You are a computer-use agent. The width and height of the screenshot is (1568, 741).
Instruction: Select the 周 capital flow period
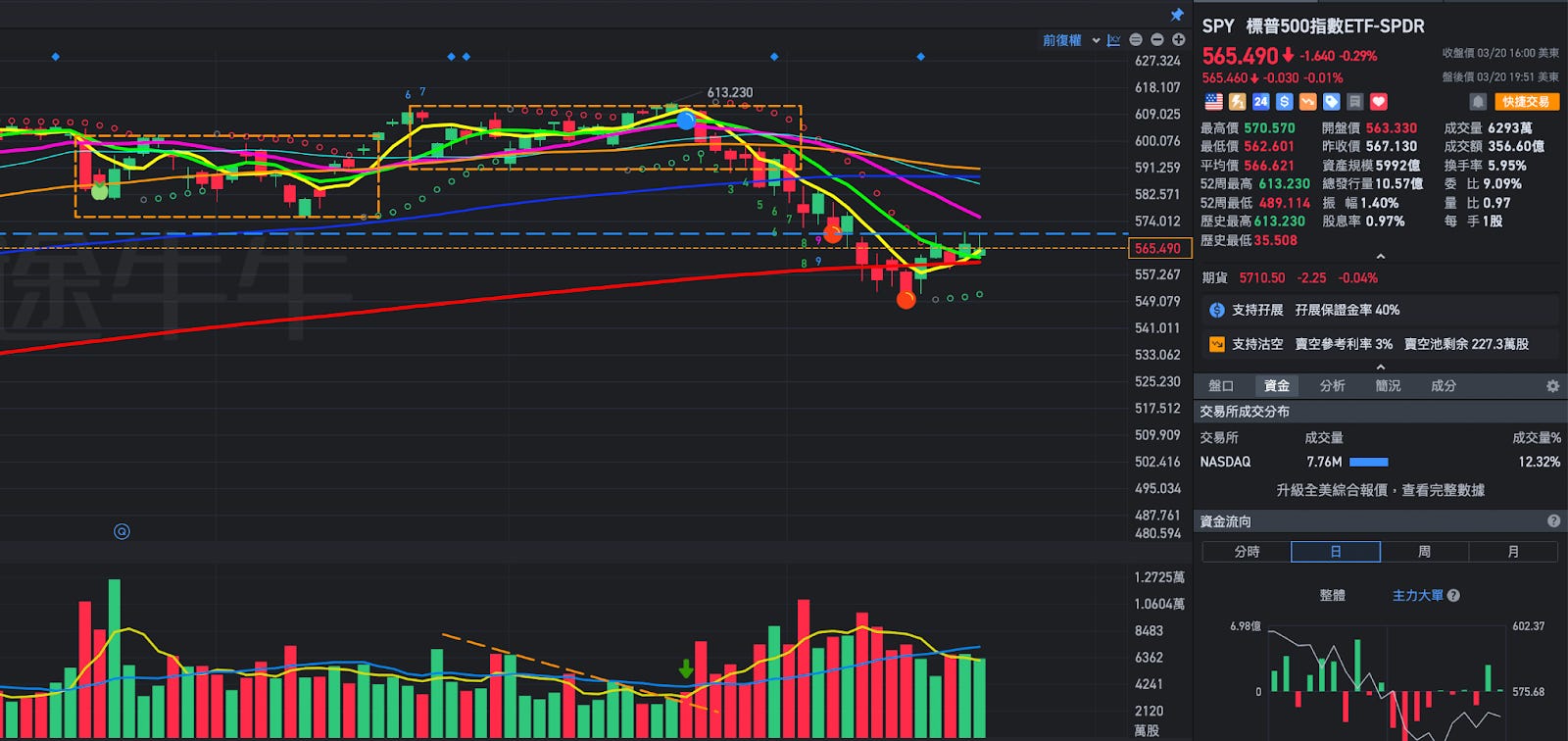(1424, 552)
